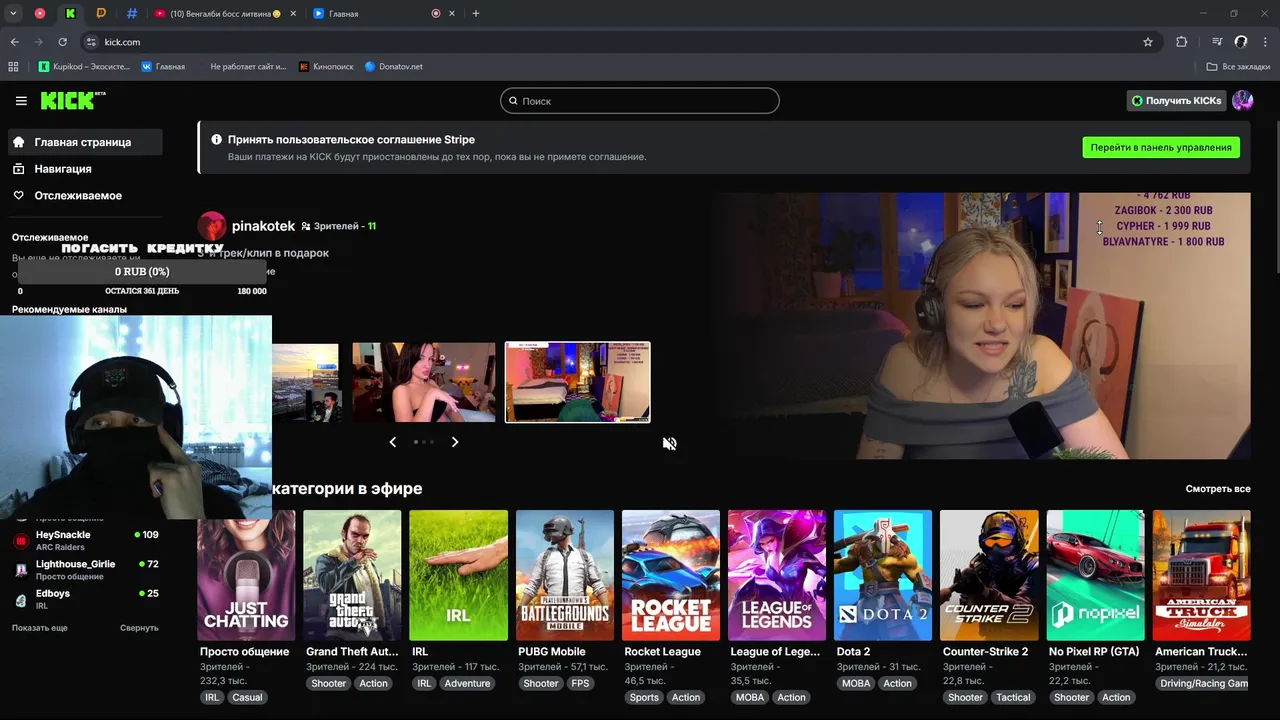Open Edboys recommended channel
This screenshot has height=720, width=1280.
tap(86, 599)
